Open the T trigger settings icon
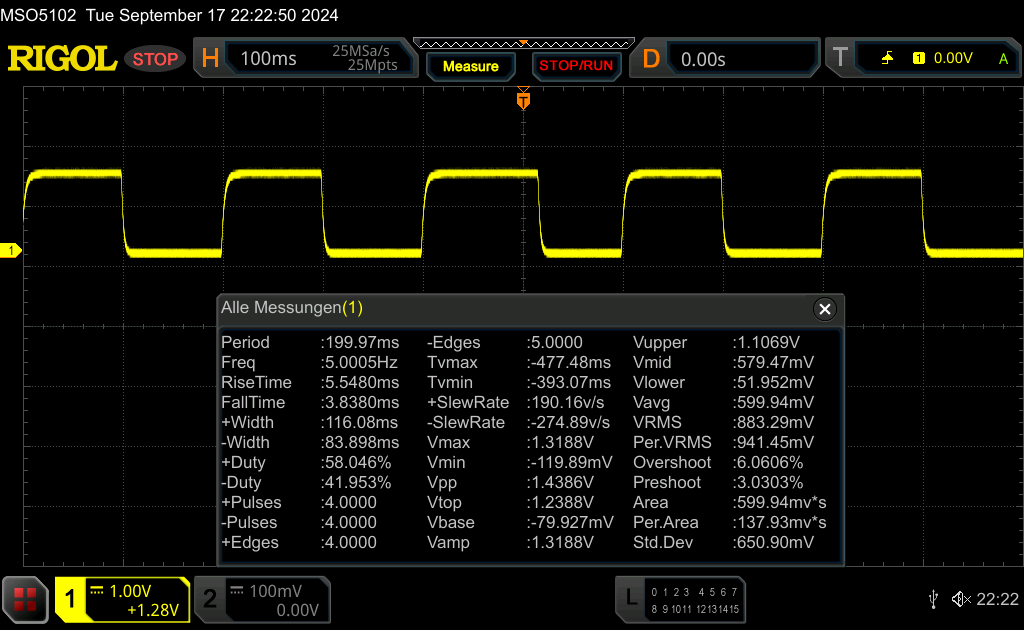Screen dimensions: 1024x630 click(840, 57)
